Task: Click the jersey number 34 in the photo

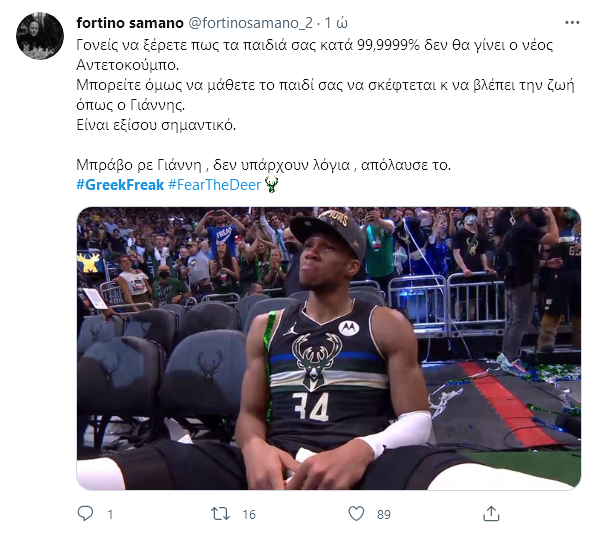Action: [x=310, y=406]
